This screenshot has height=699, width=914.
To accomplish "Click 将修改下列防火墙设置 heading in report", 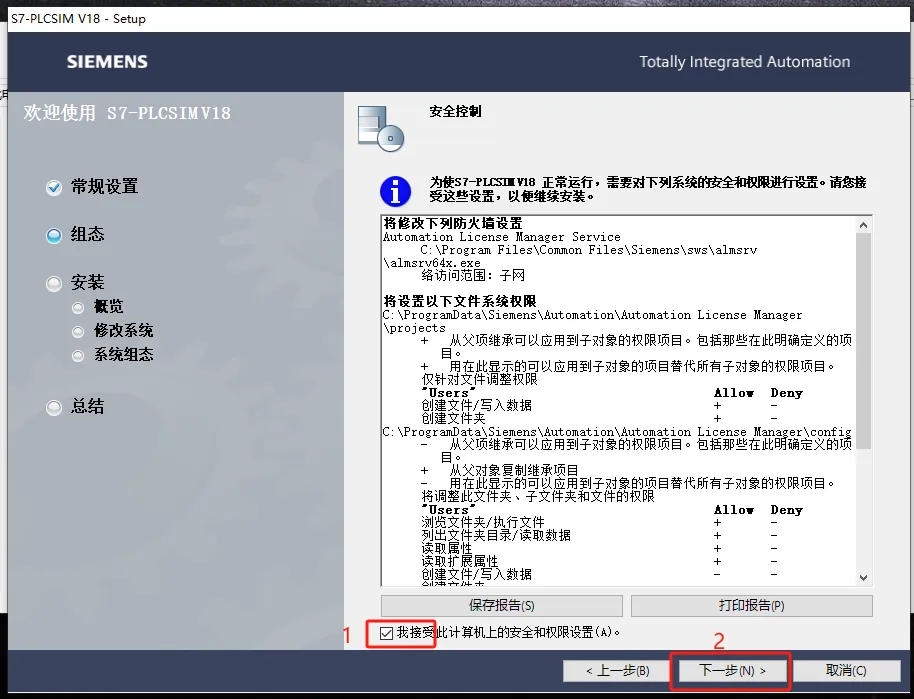I will pyautogui.click(x=453, y=223).
